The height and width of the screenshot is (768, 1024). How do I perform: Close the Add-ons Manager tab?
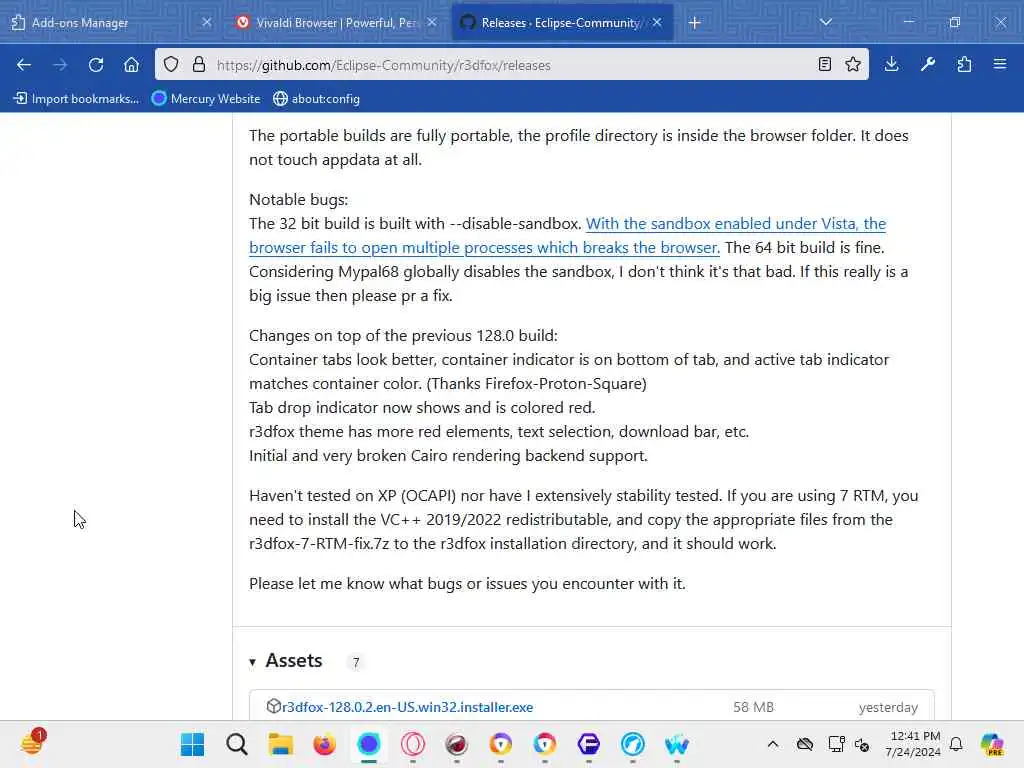coord(206,22)
